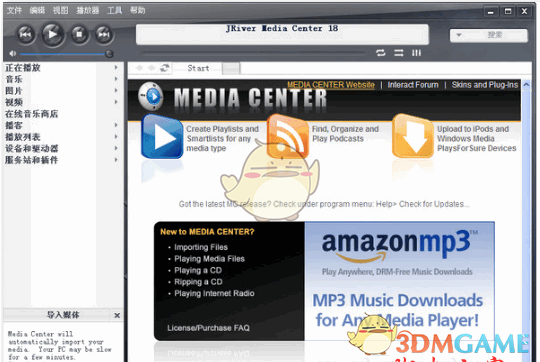Expand the 设备和驱动器 arrow

click(x=116, y=148)
